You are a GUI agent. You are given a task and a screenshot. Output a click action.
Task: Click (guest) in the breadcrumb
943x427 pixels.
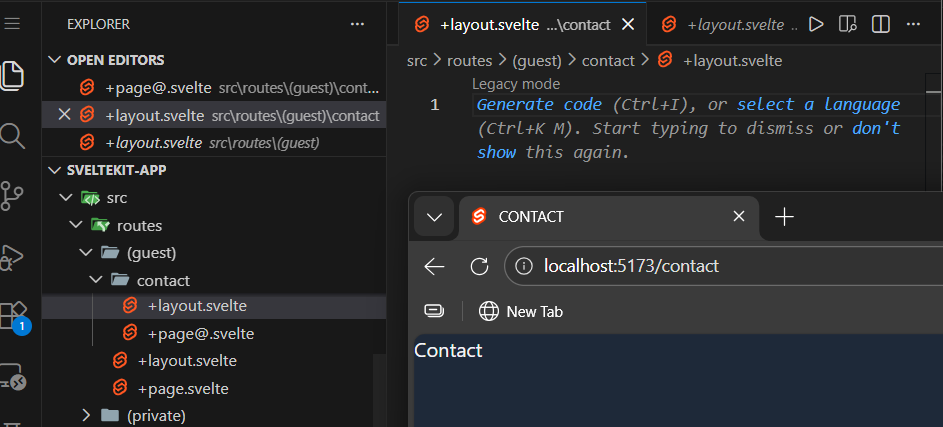tap(536, 61)
